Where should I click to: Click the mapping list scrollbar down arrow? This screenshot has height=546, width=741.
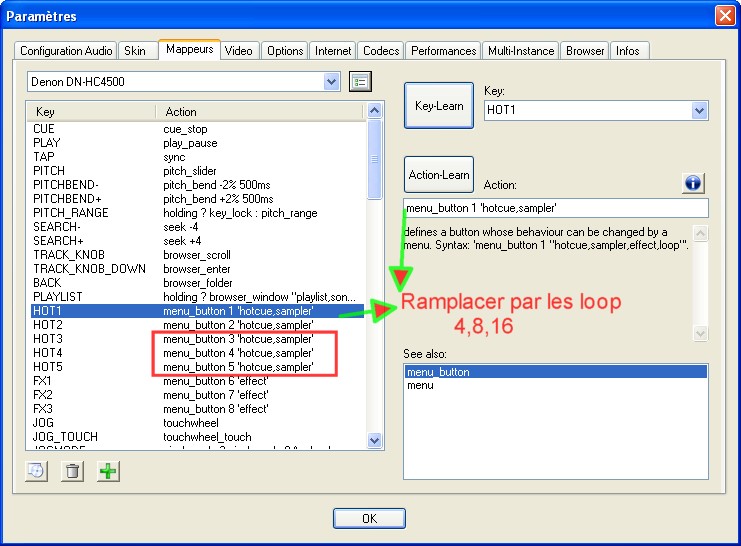click(376, 440)
